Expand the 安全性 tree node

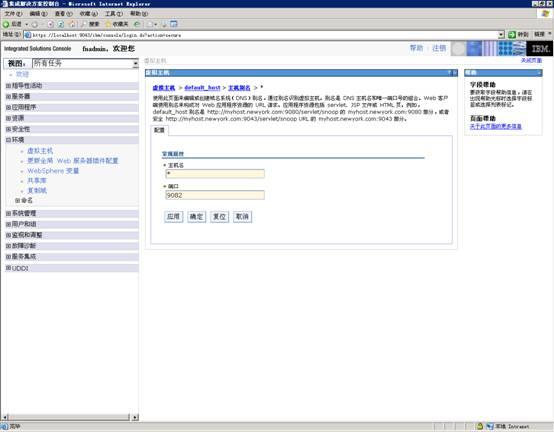point(8,129)
